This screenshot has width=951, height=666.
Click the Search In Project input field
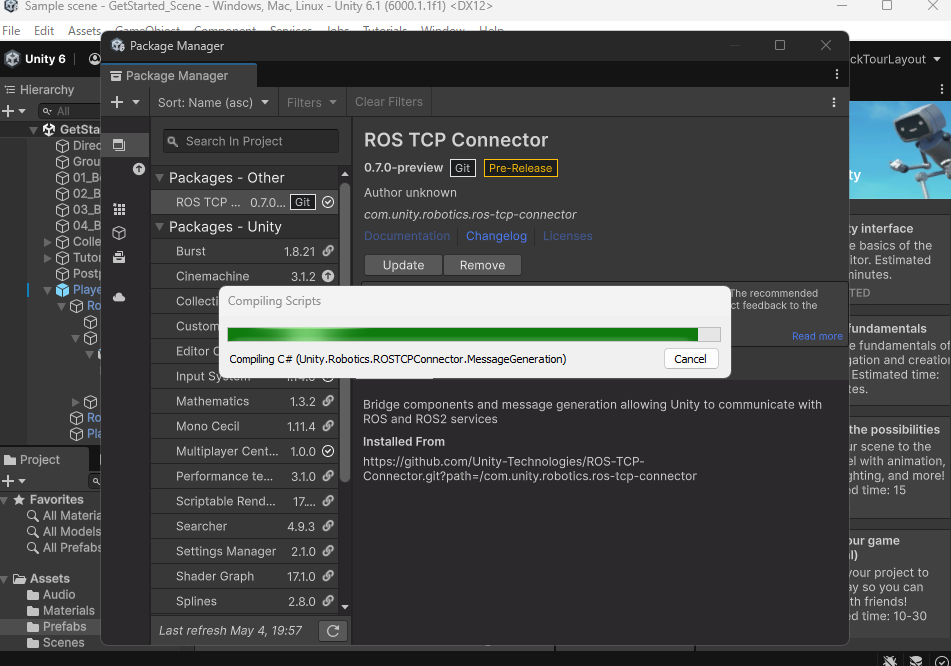coord(250,141)
